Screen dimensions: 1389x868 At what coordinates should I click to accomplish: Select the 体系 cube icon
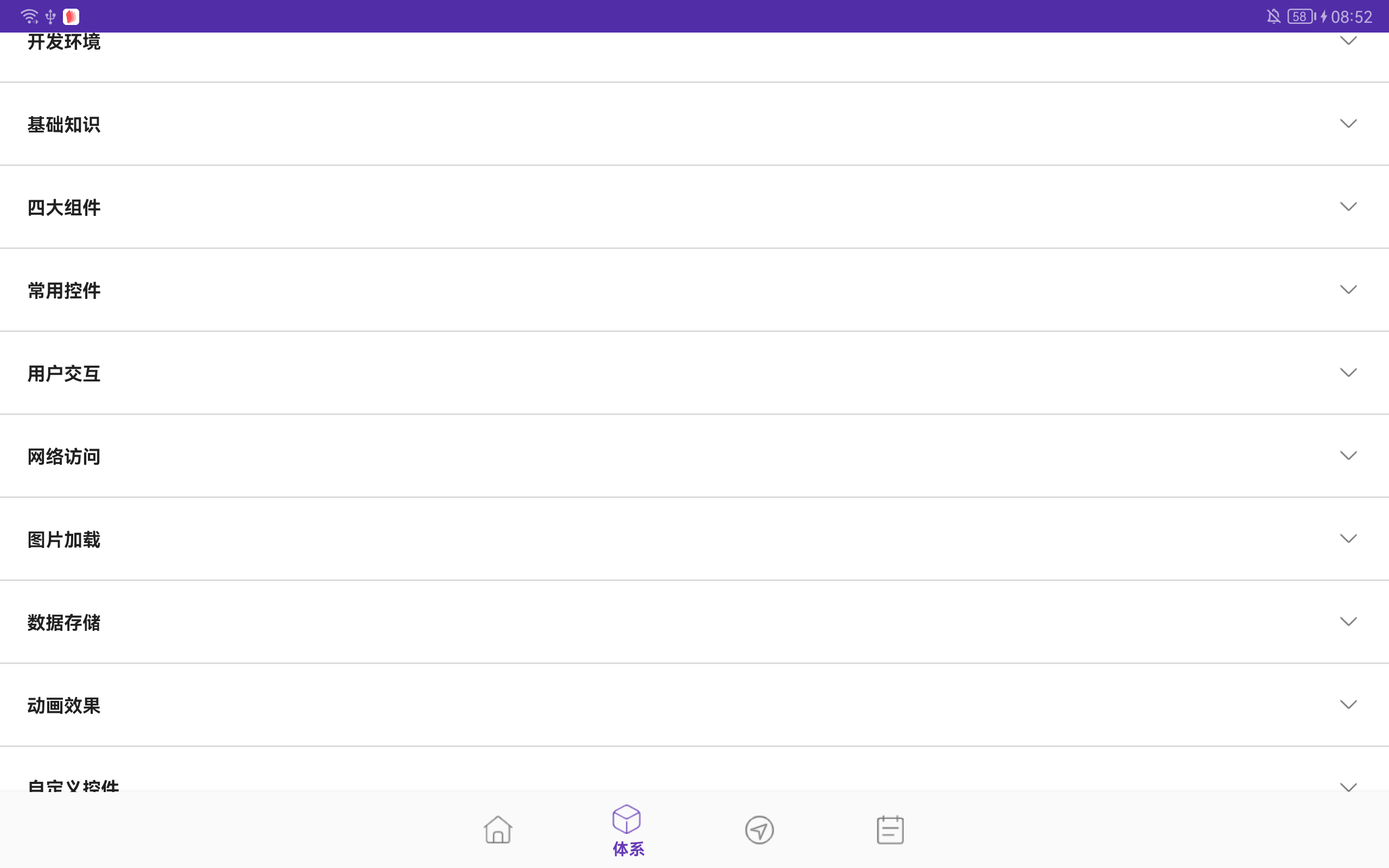tap(626, 819)
